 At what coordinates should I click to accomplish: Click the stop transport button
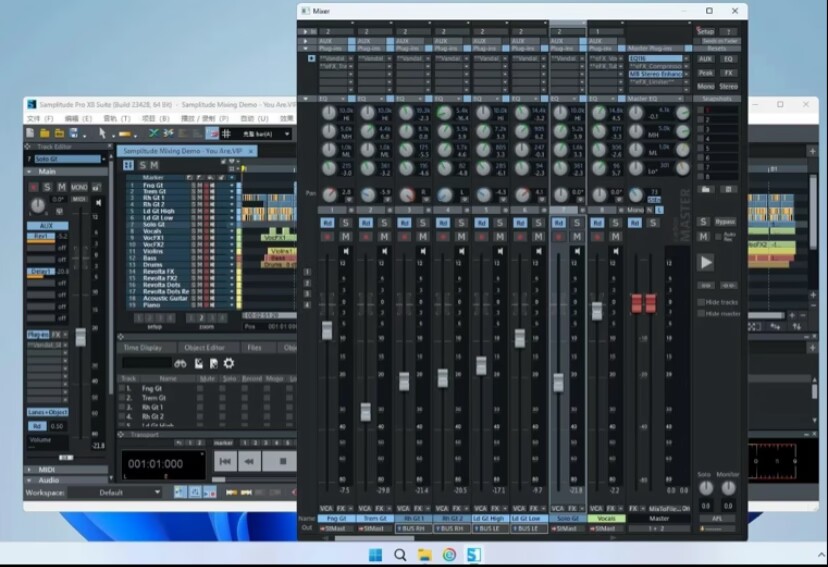click(x=282, y=461)
